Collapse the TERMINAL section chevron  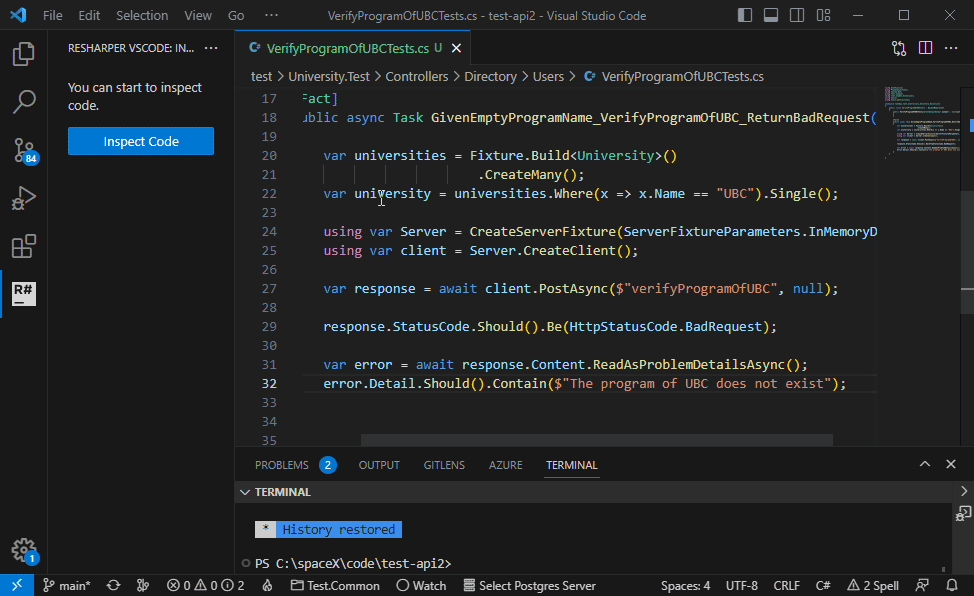click(x=244, y=492)
